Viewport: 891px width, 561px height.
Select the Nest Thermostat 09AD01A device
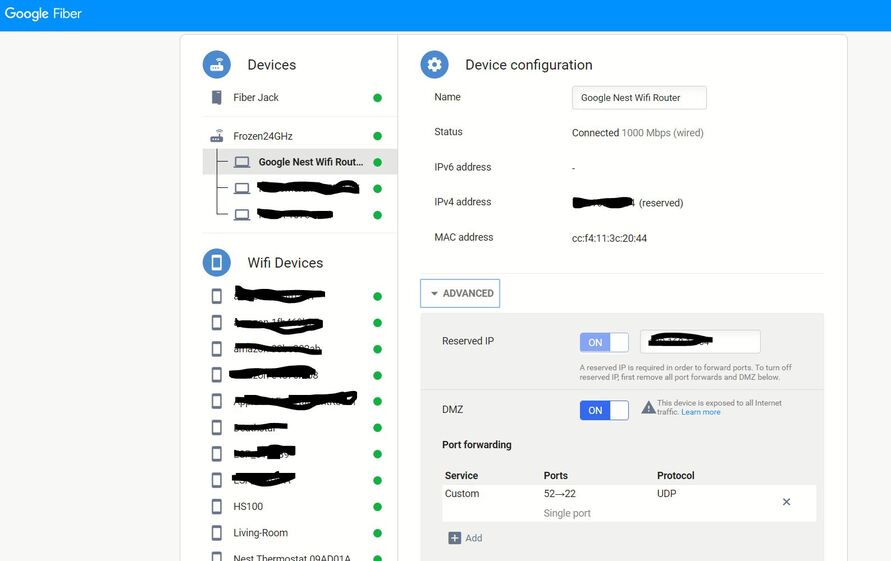292,558
